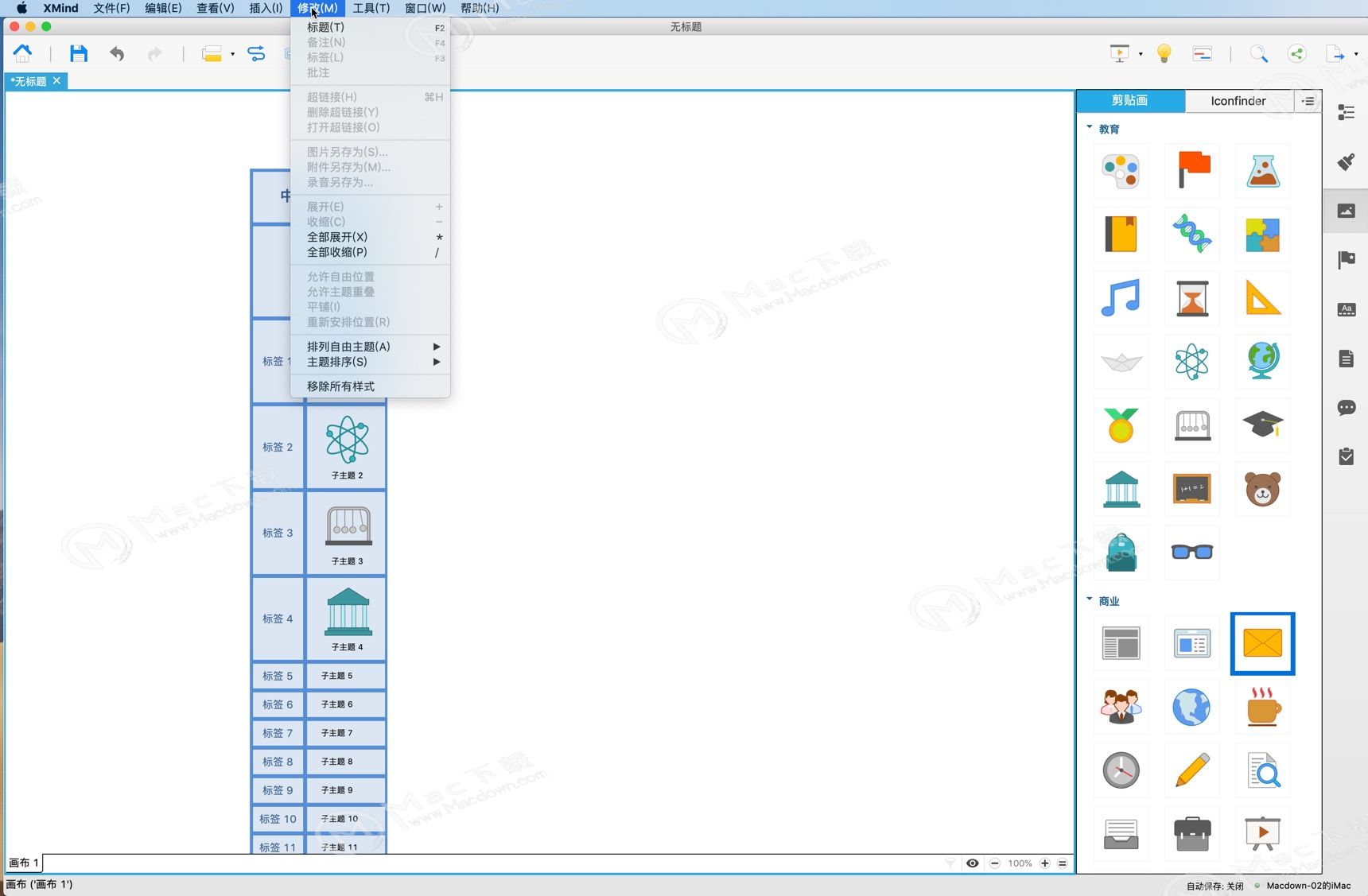Open the format brush panel in the sidebar
The width and height of the screenshot is (1368, 896).
1346,161
